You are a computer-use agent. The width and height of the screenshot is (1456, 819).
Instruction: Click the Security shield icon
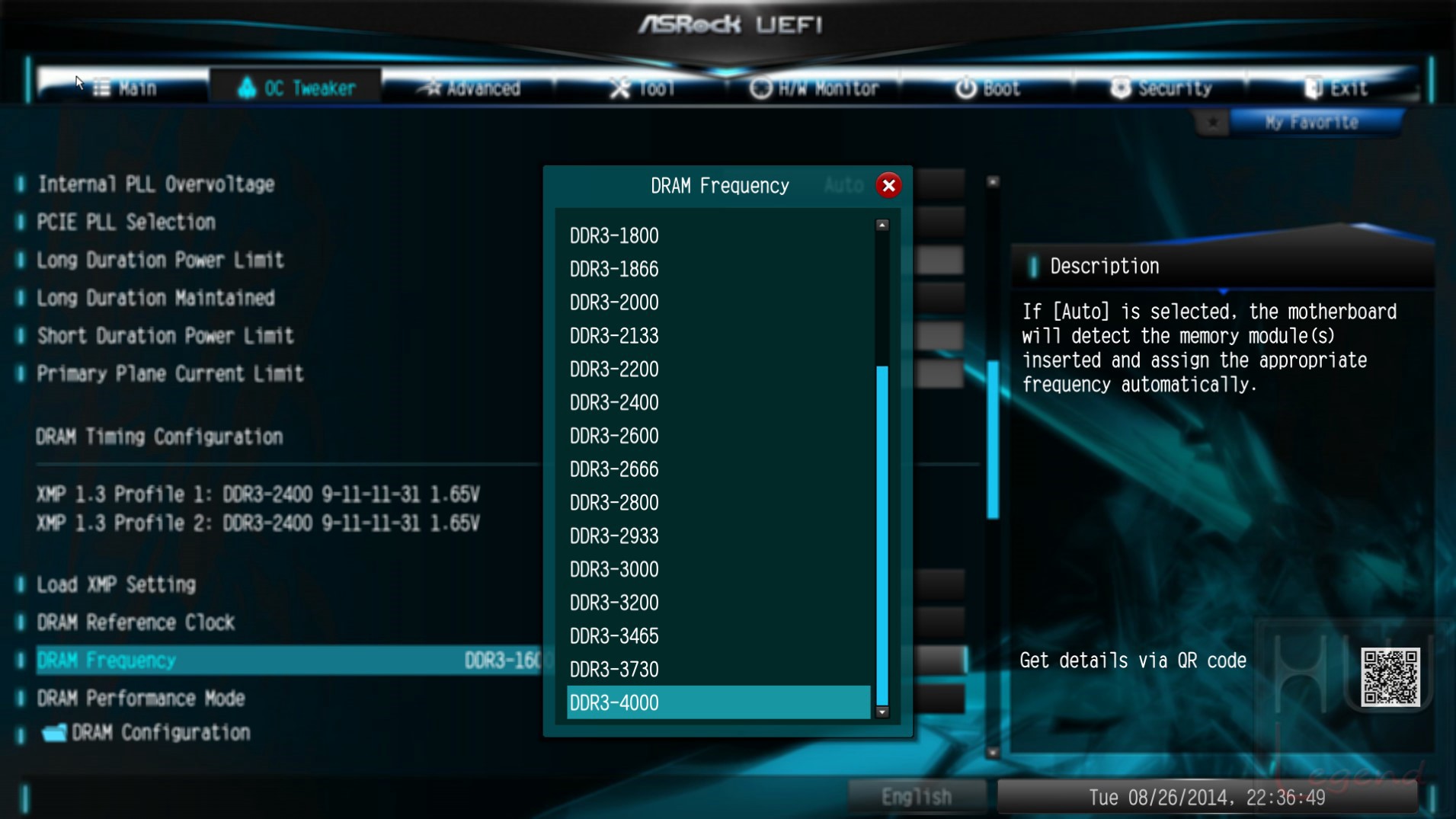coord(1120,88)
